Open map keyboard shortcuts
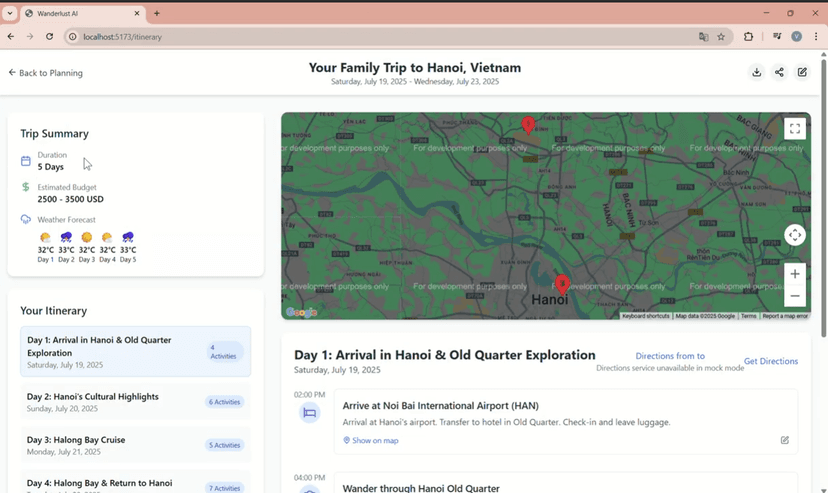Viewport: 828px width, 493px height. tap(645, 316)
